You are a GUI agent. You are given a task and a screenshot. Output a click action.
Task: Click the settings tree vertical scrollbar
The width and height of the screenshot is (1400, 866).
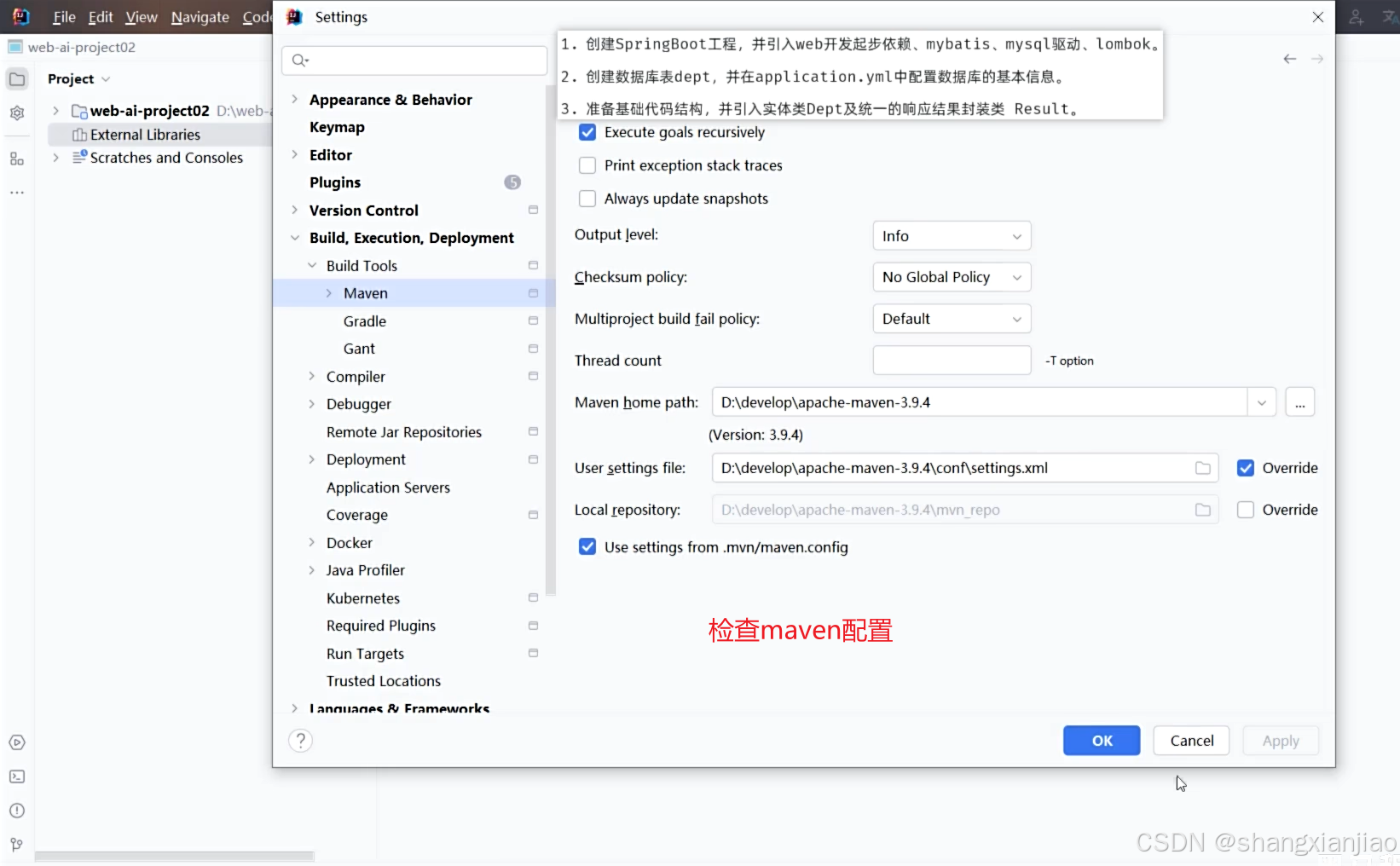[551, 341]
